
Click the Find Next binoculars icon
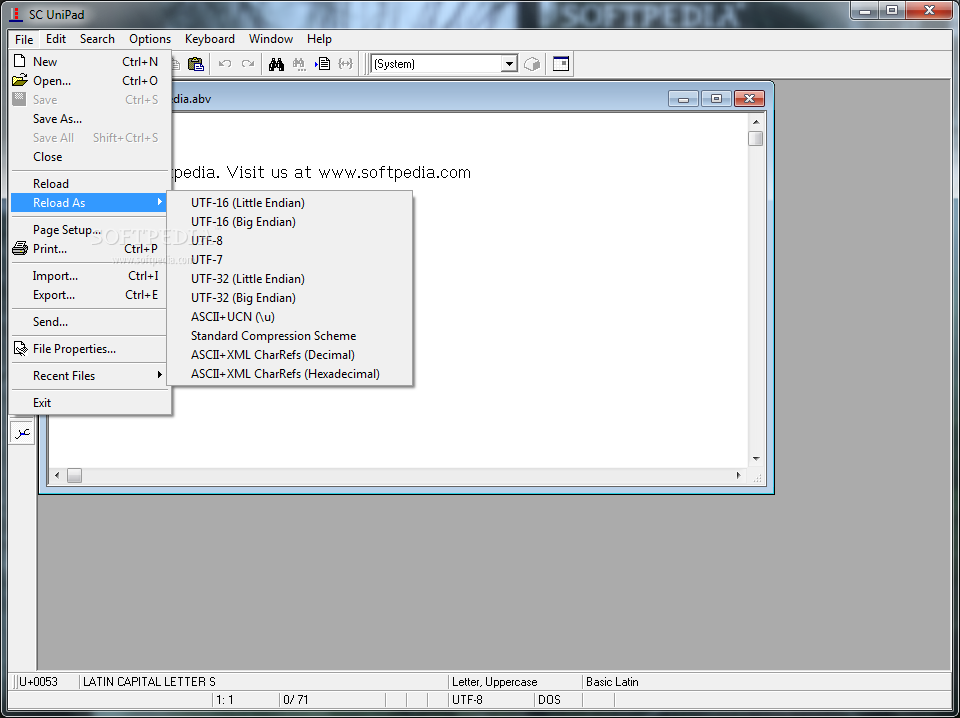pyautogui.click(x=299, y=64)
